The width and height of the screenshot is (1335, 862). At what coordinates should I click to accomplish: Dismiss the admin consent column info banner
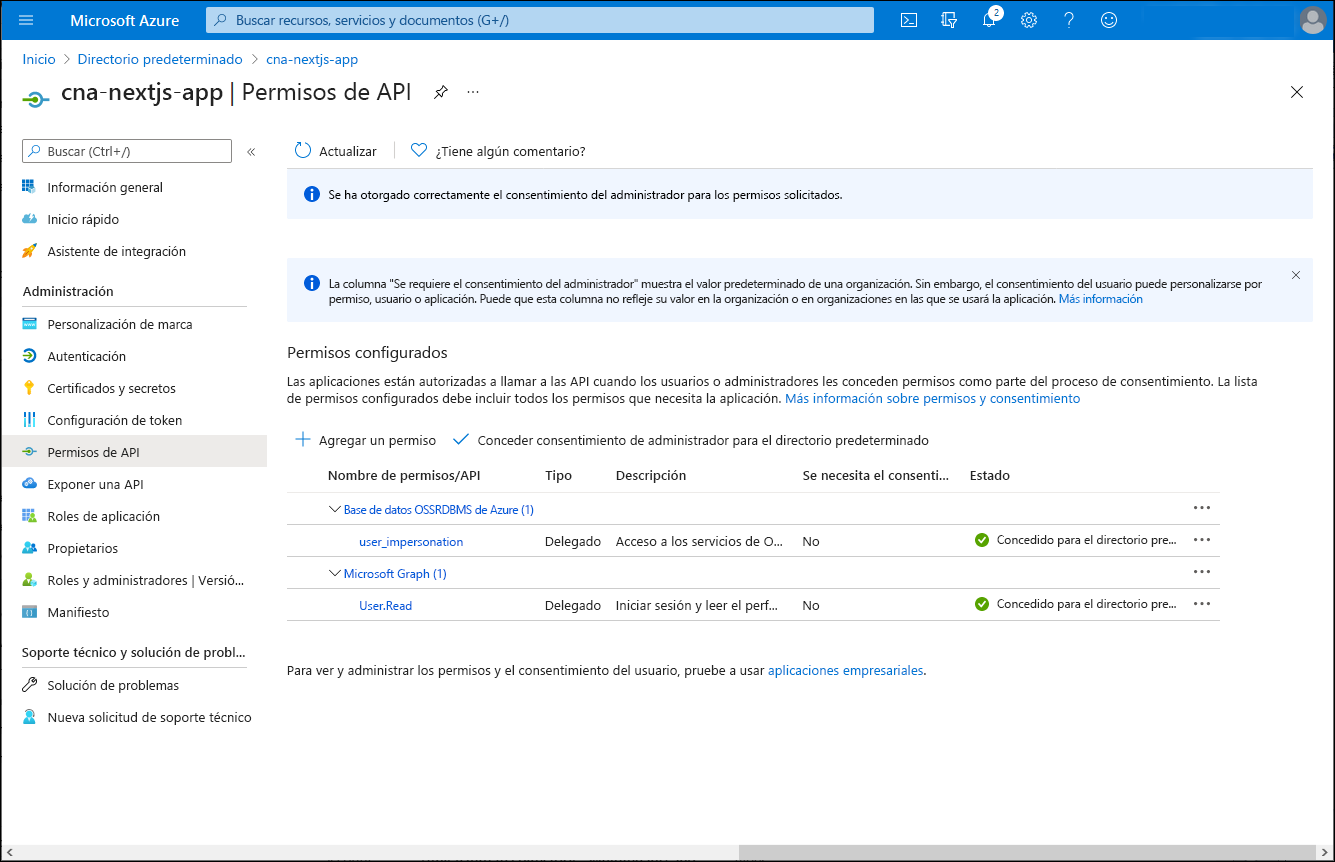click(1296, 274)
